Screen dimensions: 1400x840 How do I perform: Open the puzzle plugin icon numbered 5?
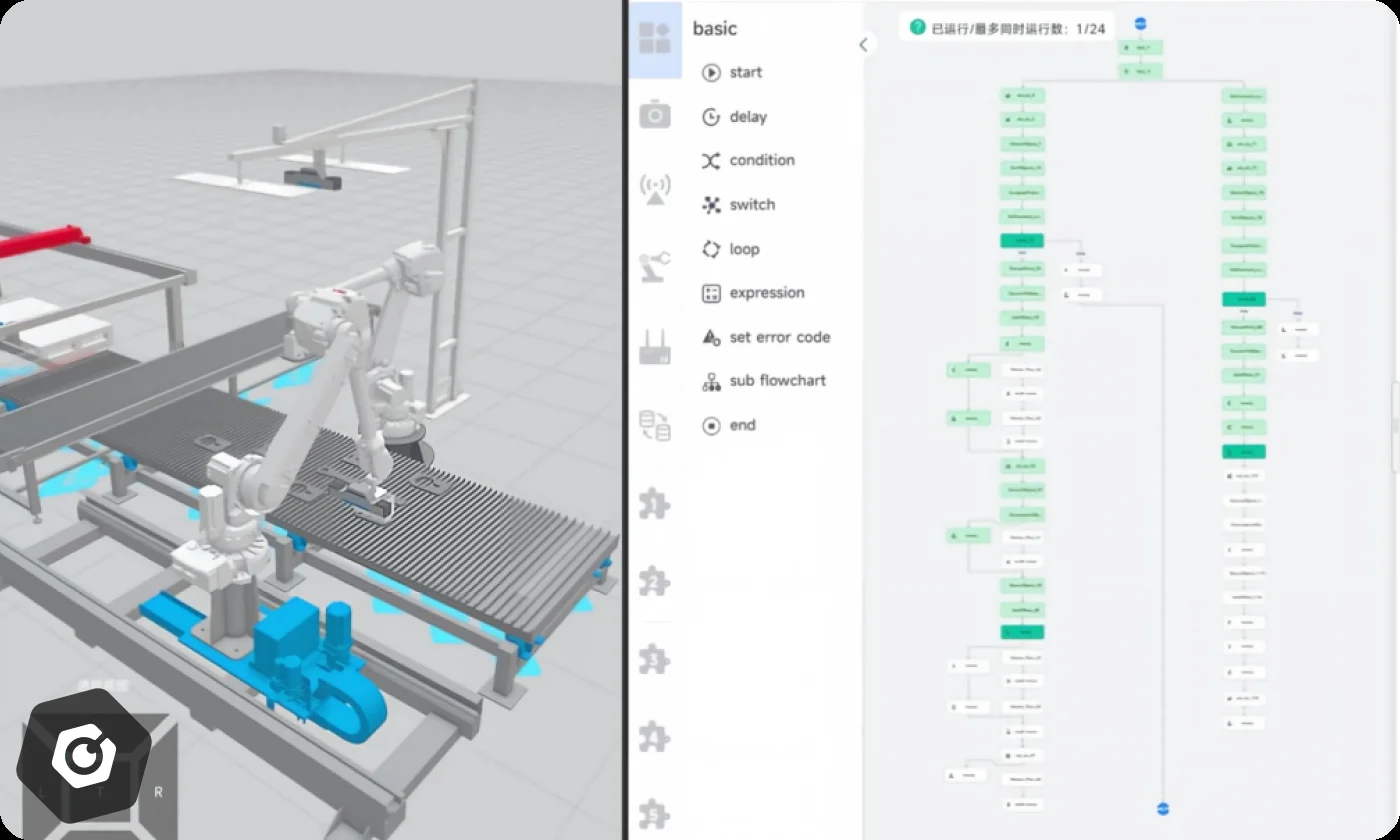[655, 814]
